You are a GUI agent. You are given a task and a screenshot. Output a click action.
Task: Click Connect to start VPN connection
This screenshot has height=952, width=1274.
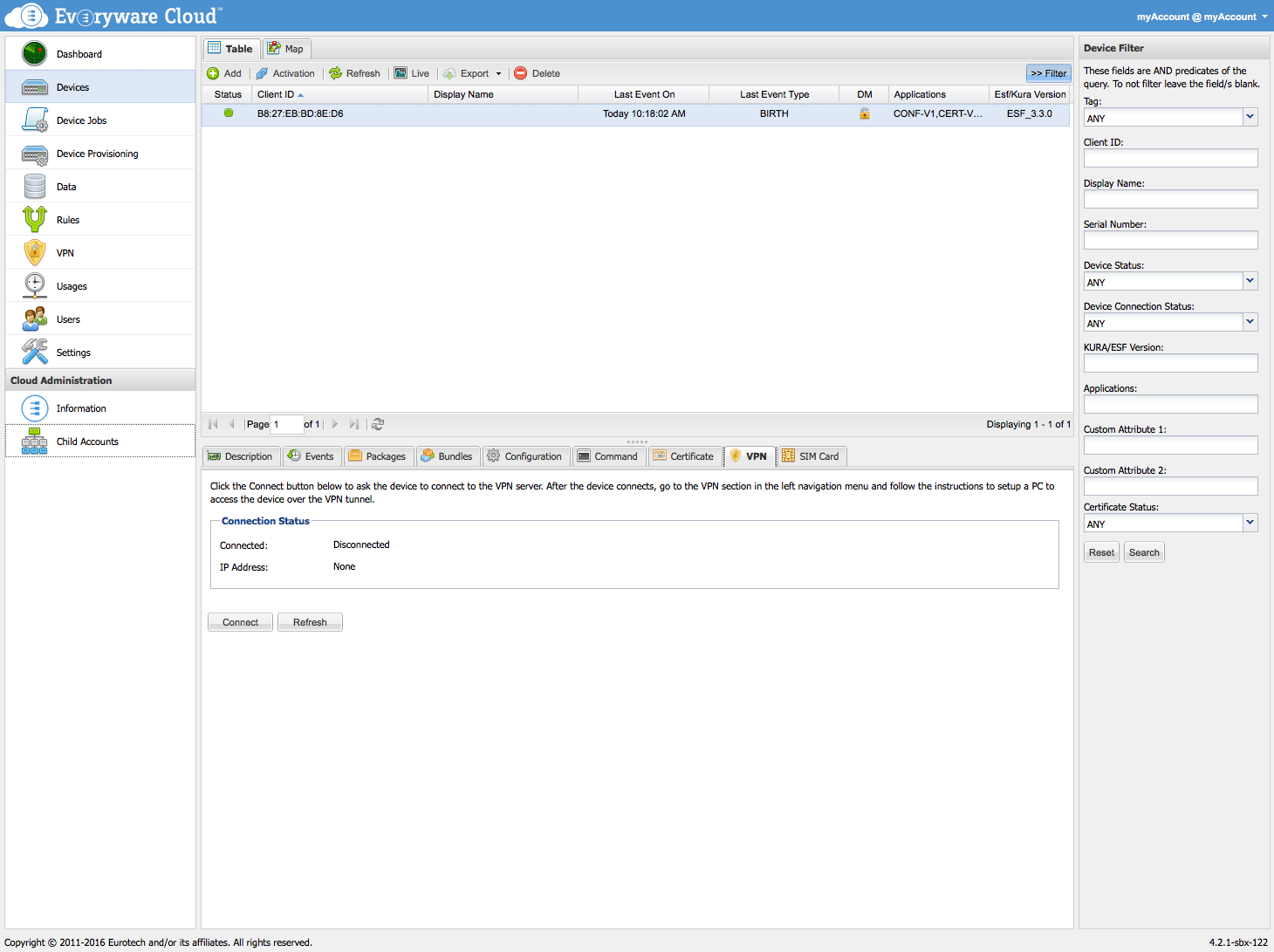(x=240, y=622)
